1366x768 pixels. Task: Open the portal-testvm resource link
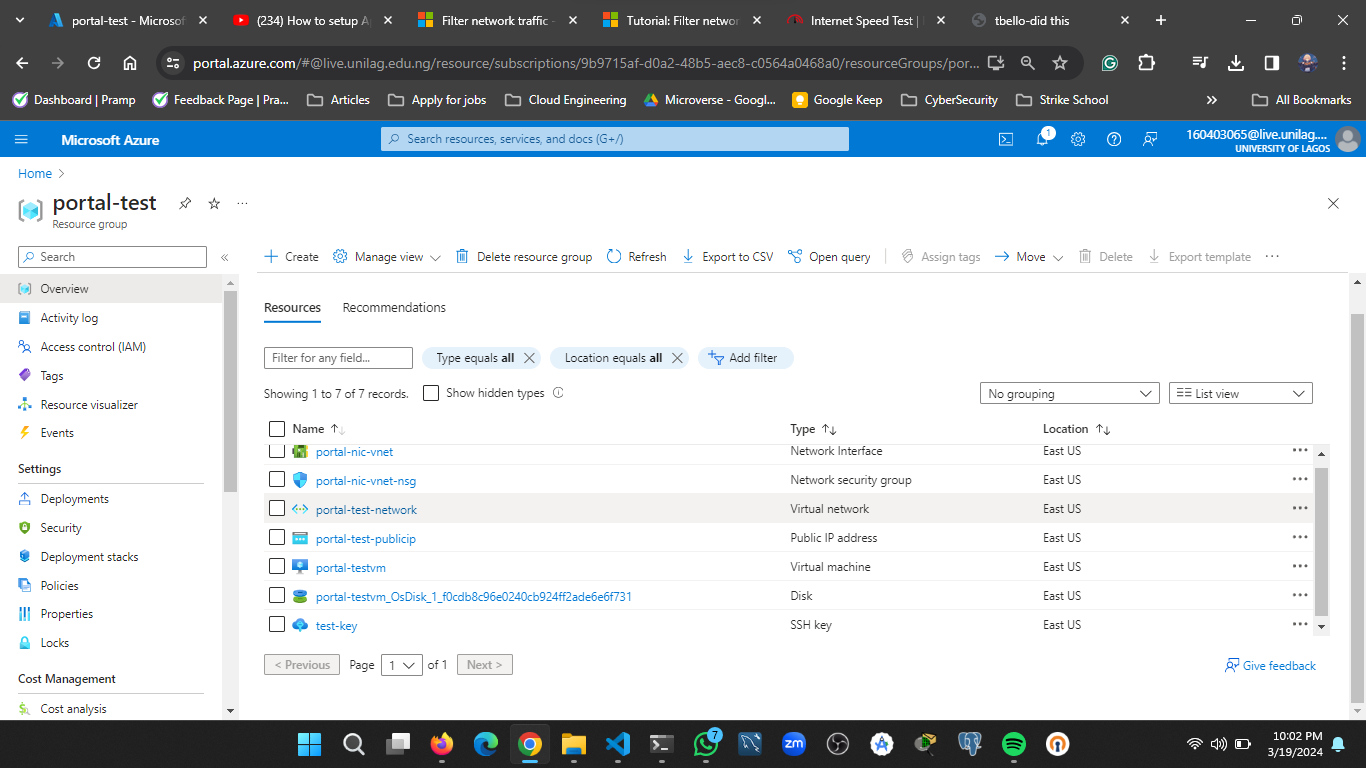[351, 568]
